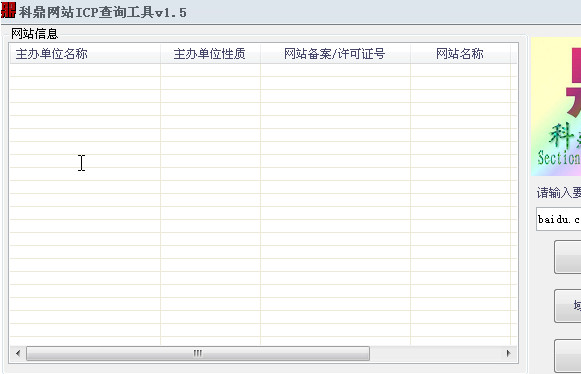
Task: Click the red app icon in title bar
Action: 8,10
